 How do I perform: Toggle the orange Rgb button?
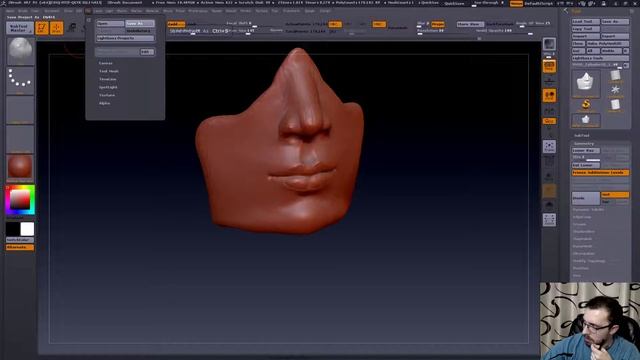click(379, 24)
